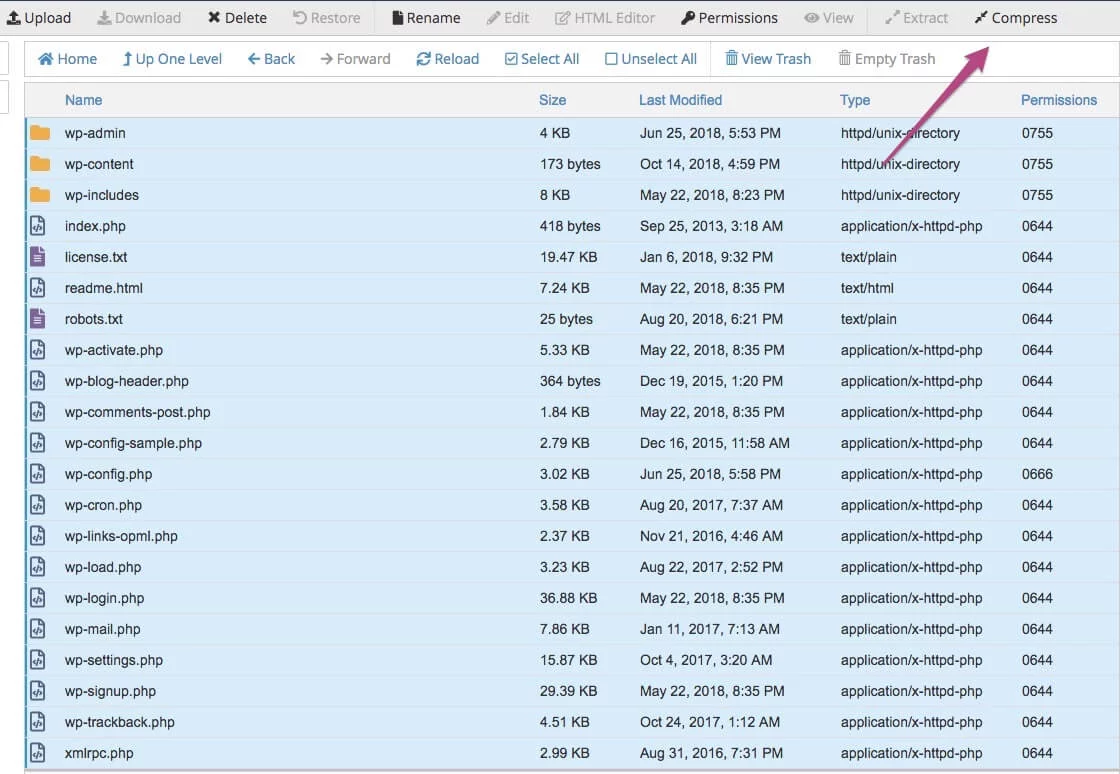Click the Rename toolbar button
Screen dimensions: 1120x774
point(426,18)
